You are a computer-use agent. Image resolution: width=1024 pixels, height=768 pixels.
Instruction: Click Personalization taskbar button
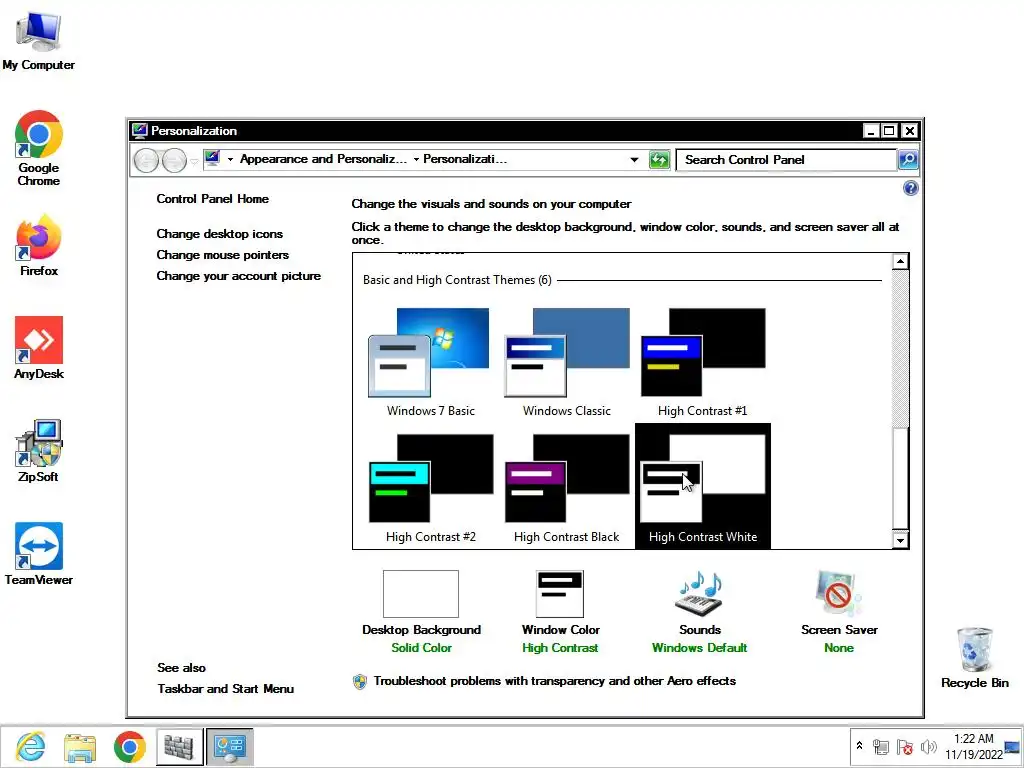(229, 746)
